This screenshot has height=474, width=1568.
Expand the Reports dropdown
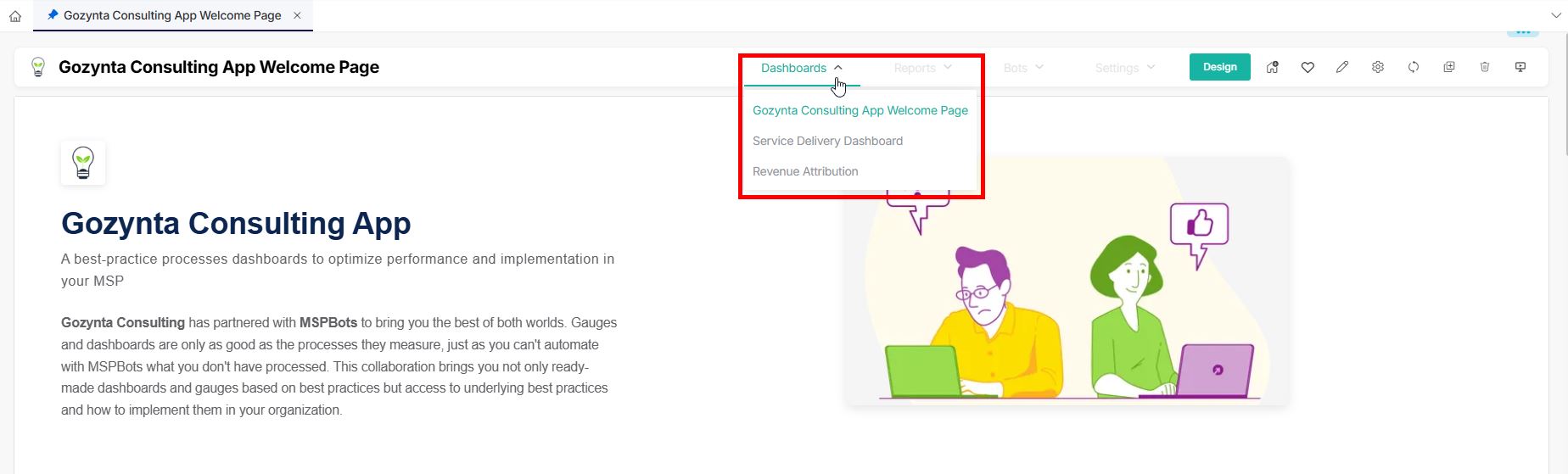(922, 68)
